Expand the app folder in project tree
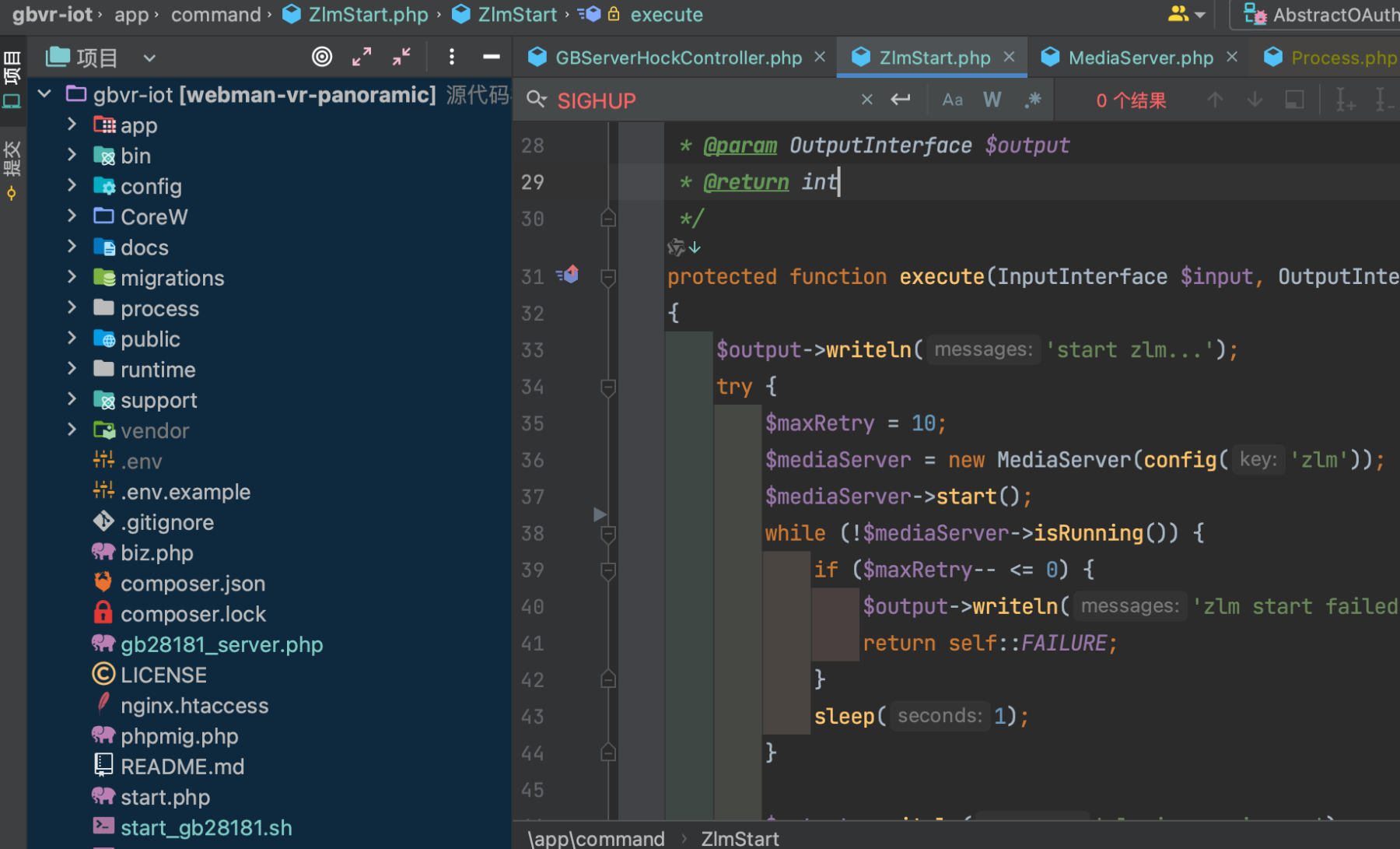 coord(72,125)
